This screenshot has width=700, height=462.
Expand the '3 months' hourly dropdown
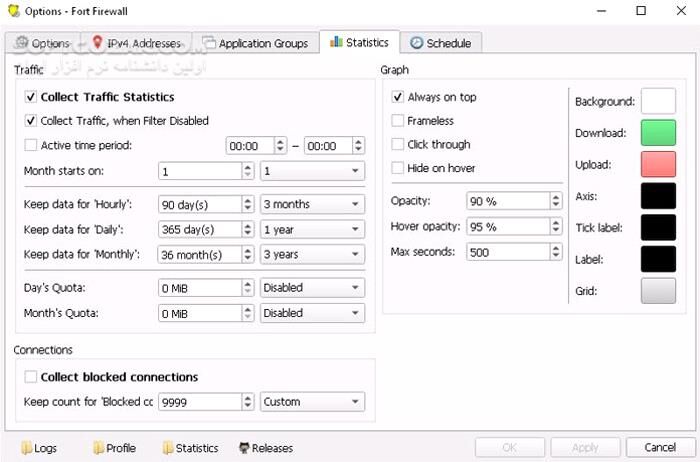[311, 204]
